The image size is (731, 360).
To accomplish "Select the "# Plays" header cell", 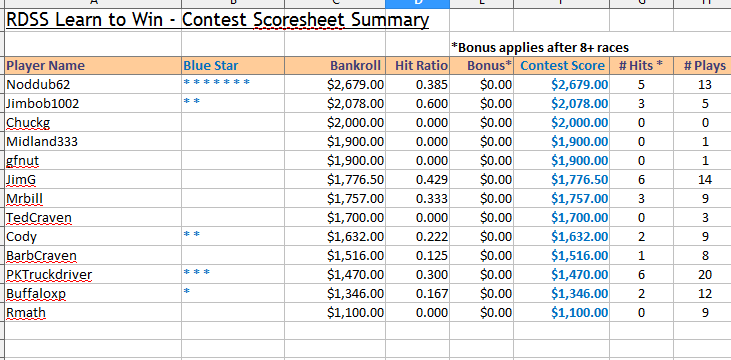I will point(703,66).
